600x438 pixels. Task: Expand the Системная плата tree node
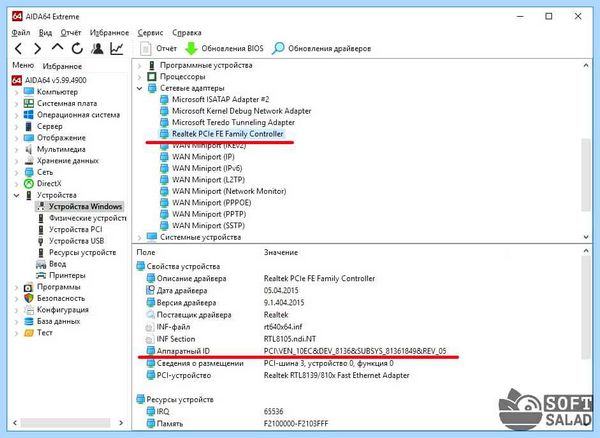click(x=16, y=104)
